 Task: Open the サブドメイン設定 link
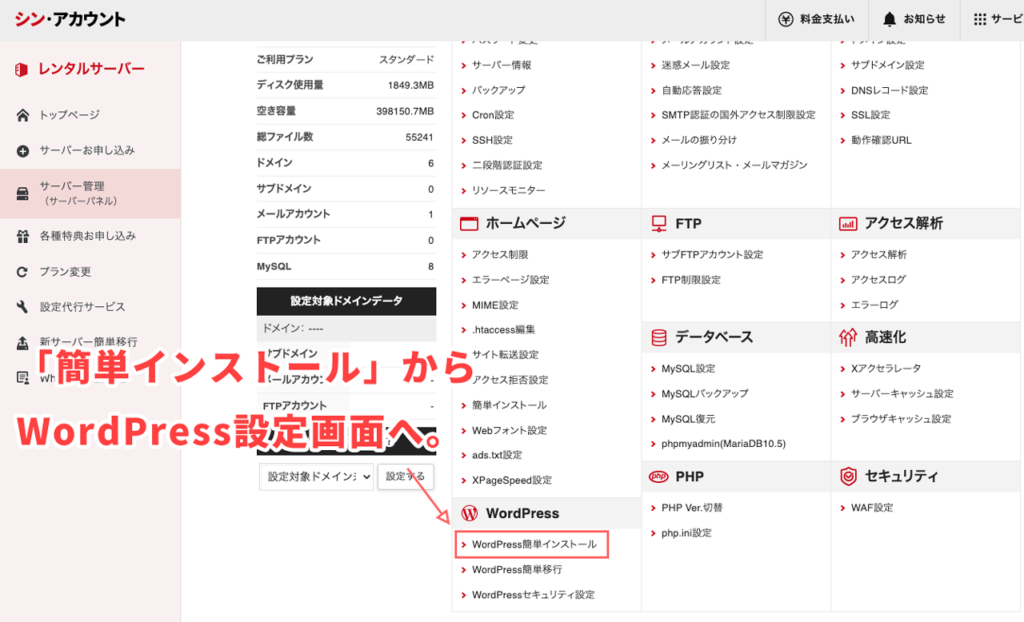pyautogui.click(x=888, y=65)
